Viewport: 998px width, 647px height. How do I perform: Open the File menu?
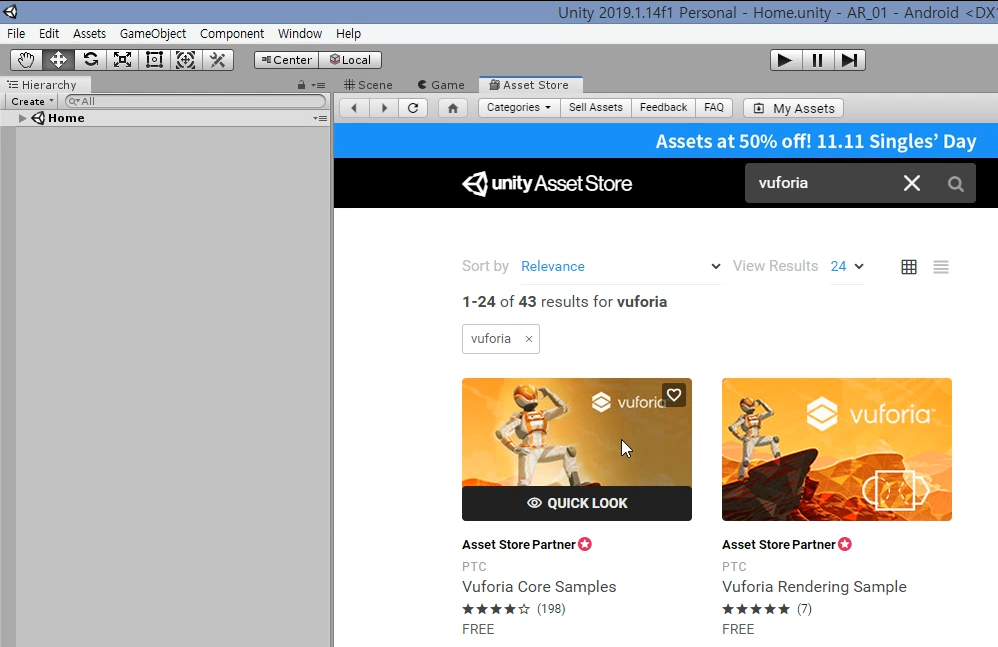(16, 34)
